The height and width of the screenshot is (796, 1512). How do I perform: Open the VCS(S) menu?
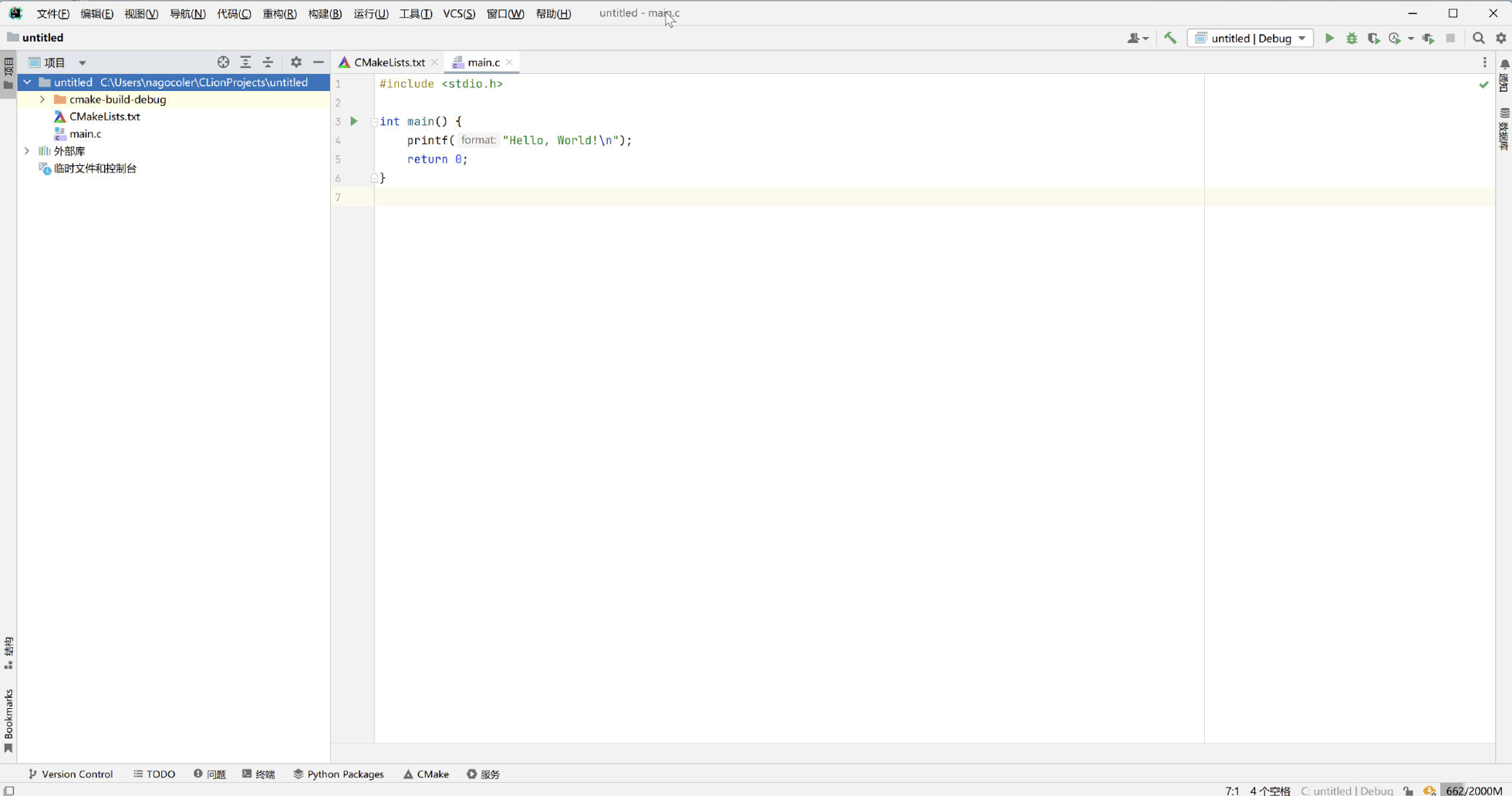(459, 14)
